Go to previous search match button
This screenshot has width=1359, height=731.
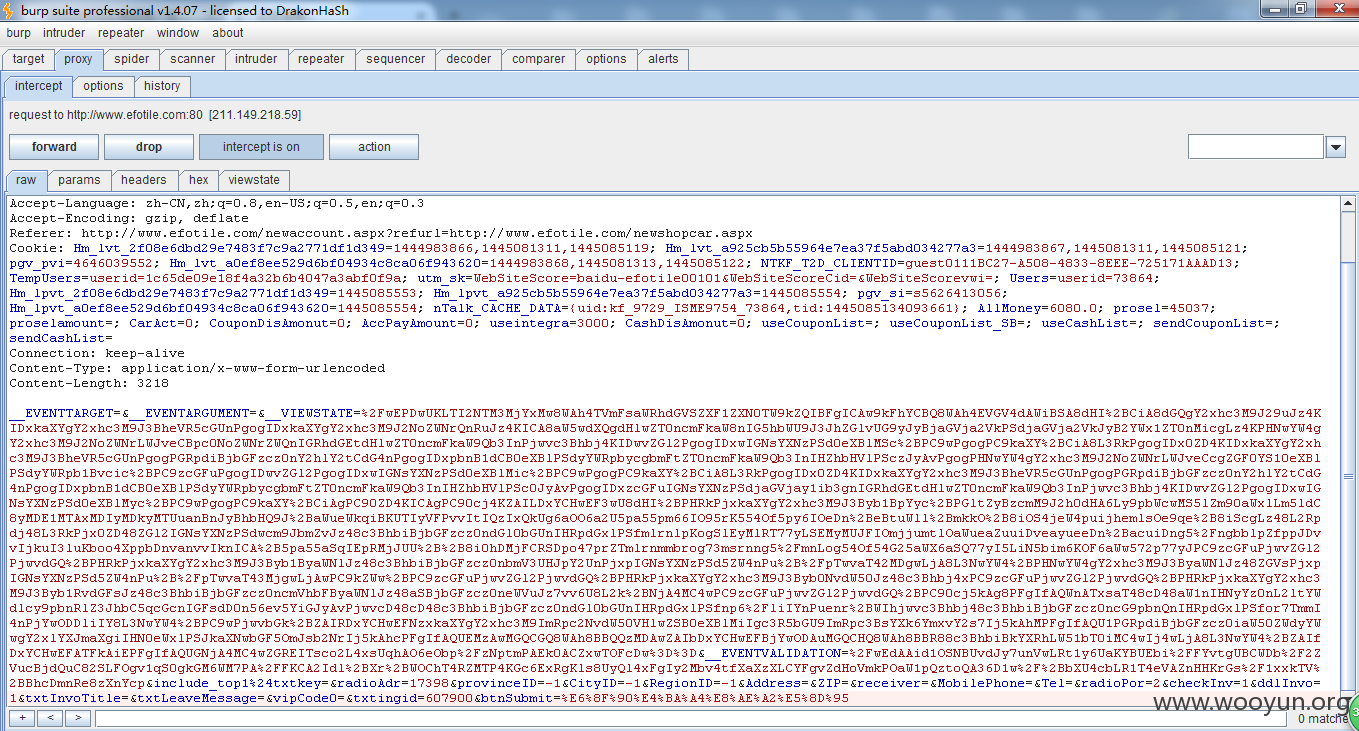click(x=50, y=718)
